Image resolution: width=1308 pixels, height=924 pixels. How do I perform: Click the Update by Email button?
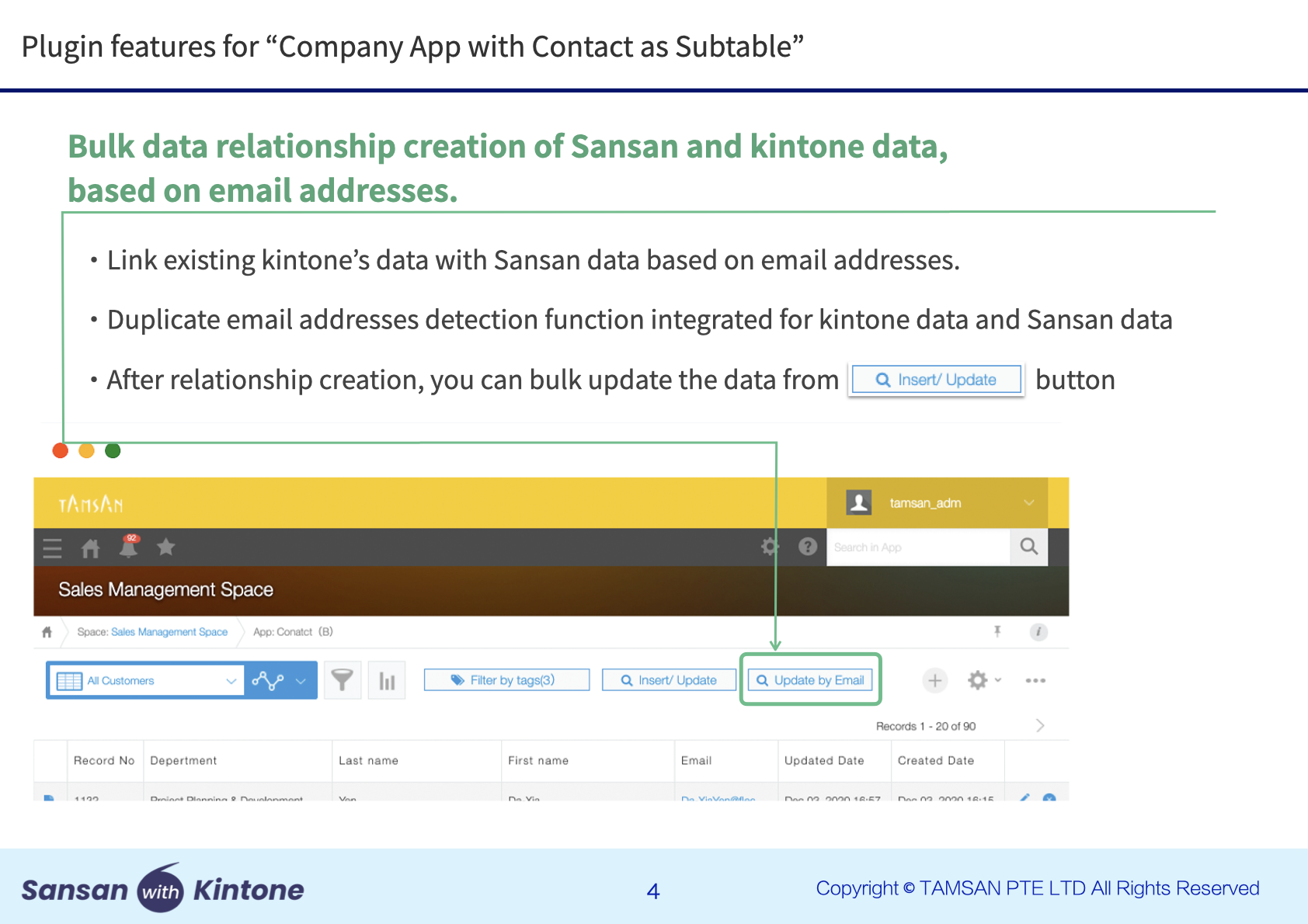(x=810, y=680)
